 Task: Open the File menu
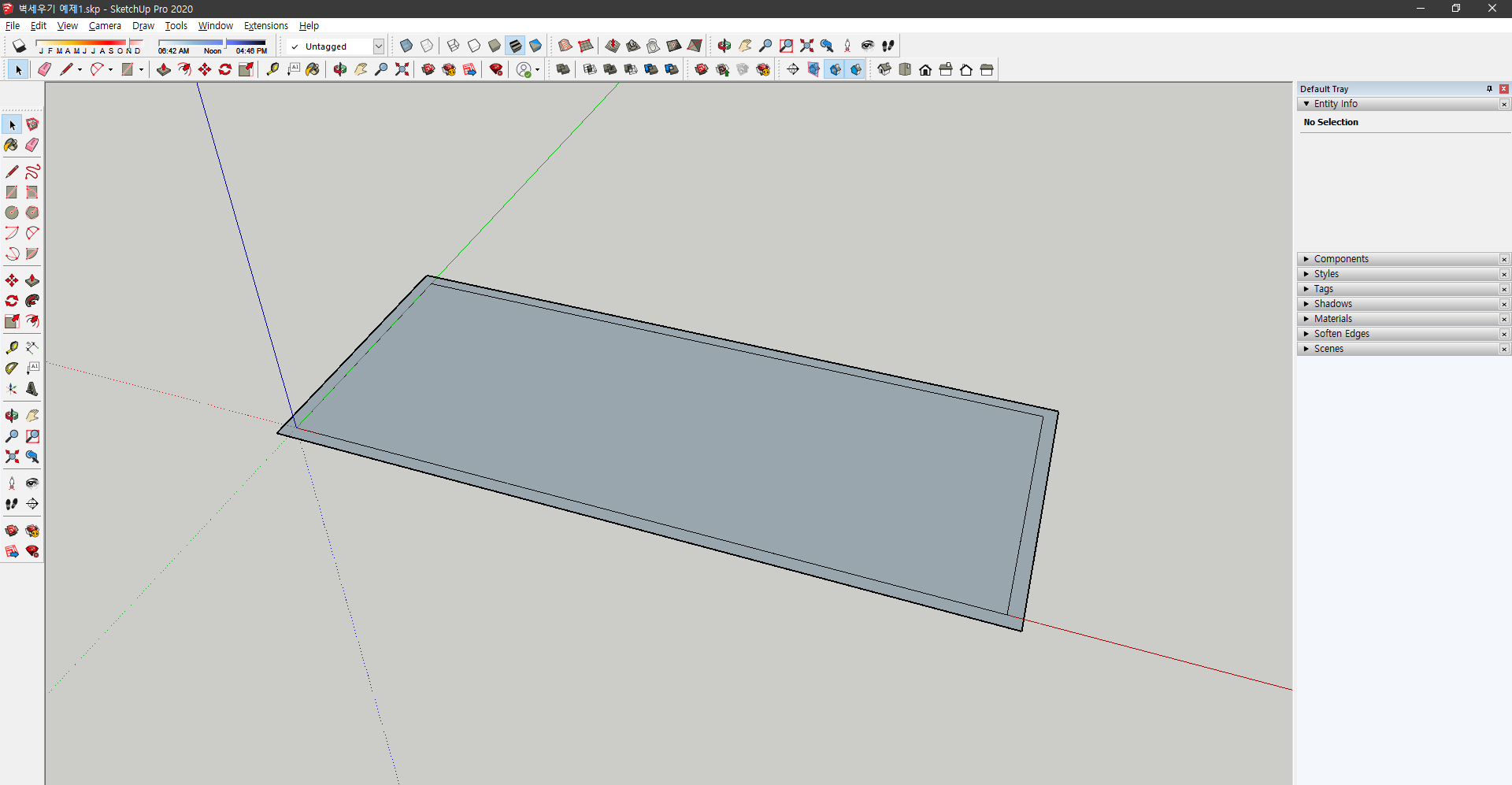[x=13, y=26]
